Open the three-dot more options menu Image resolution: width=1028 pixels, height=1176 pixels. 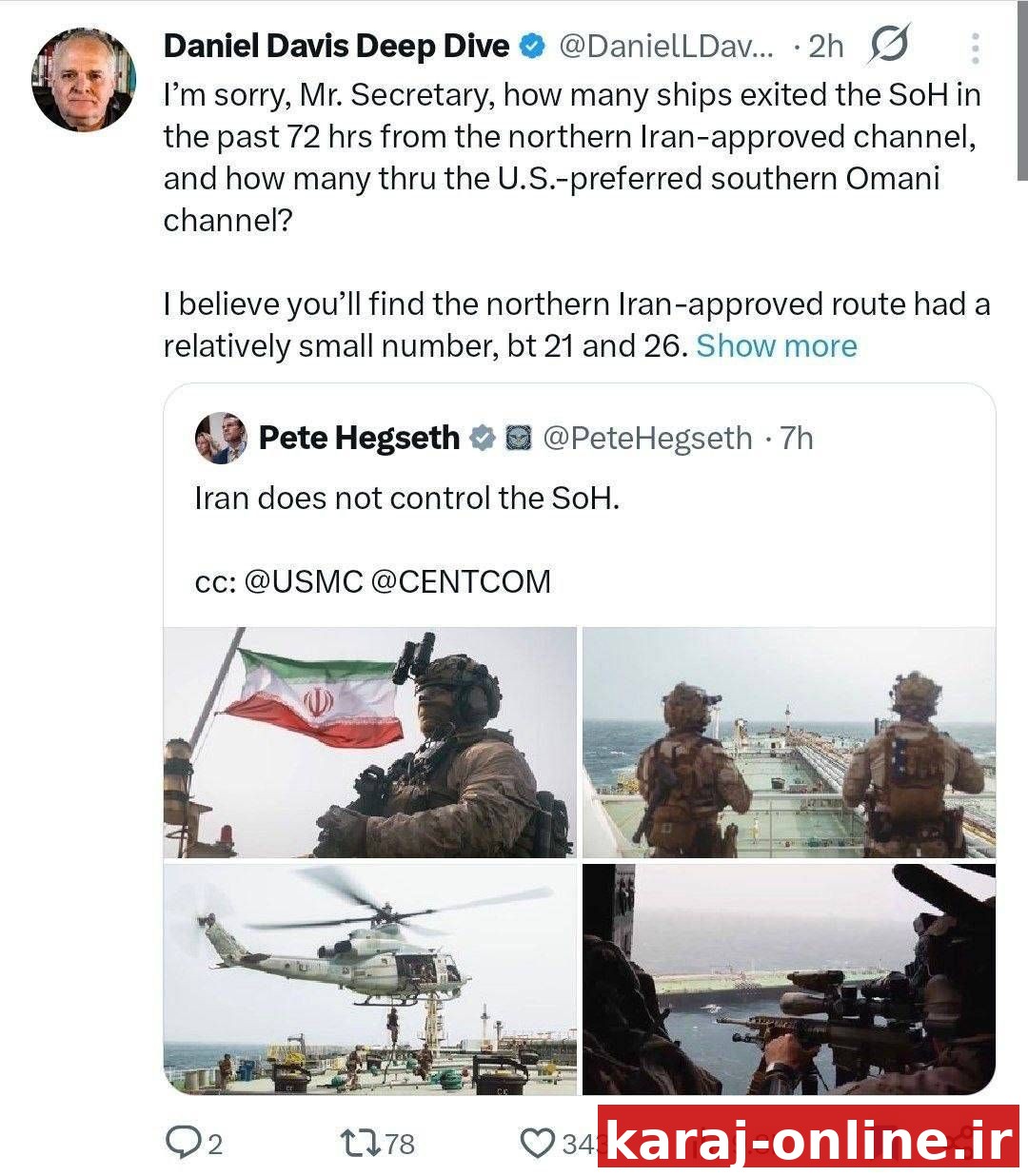[975, 48]
